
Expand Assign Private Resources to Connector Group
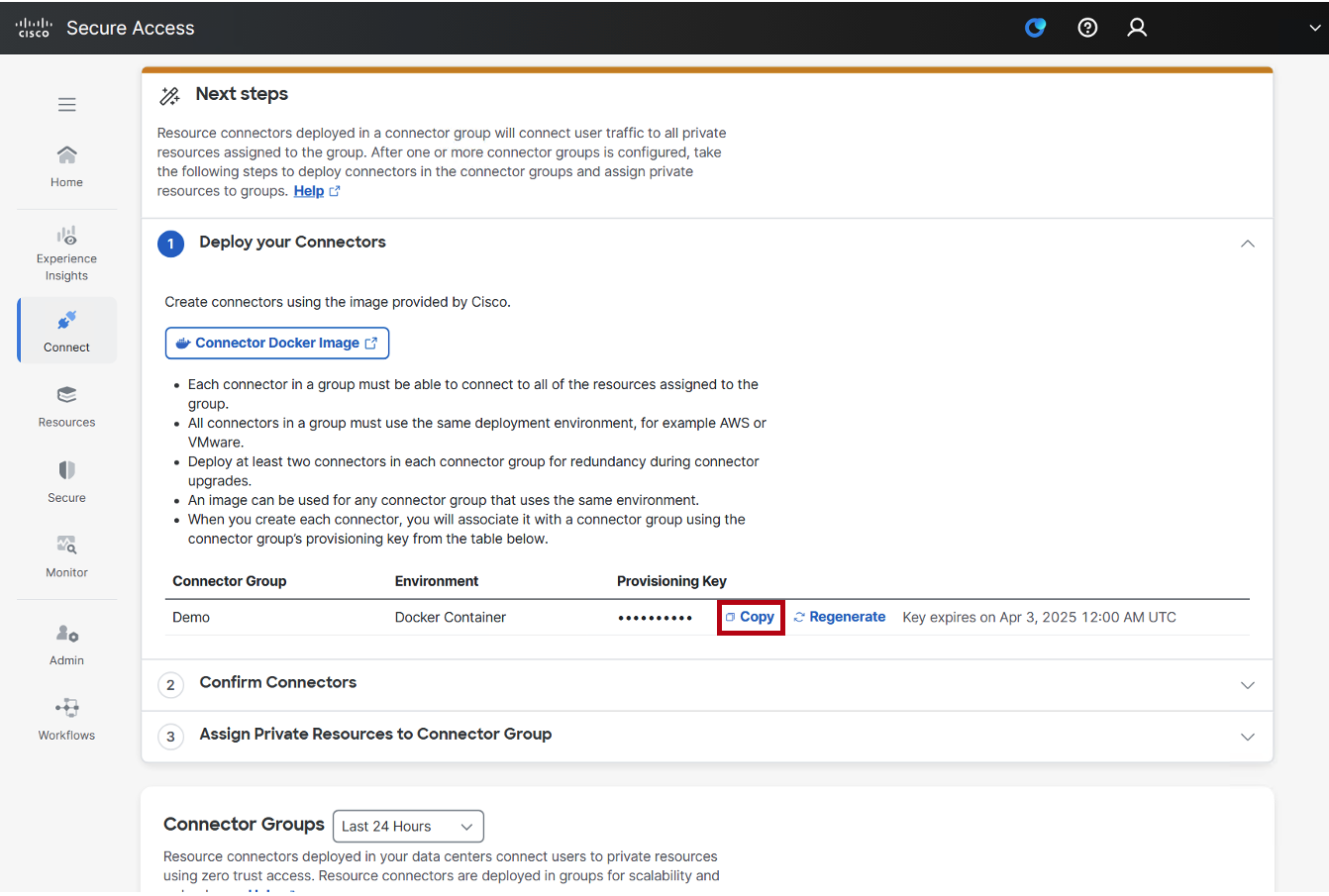(x=1248, y=737)
